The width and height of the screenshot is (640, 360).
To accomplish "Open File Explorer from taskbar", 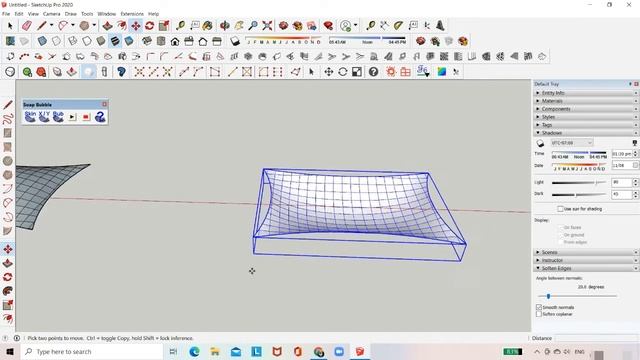I will [215, 351].
